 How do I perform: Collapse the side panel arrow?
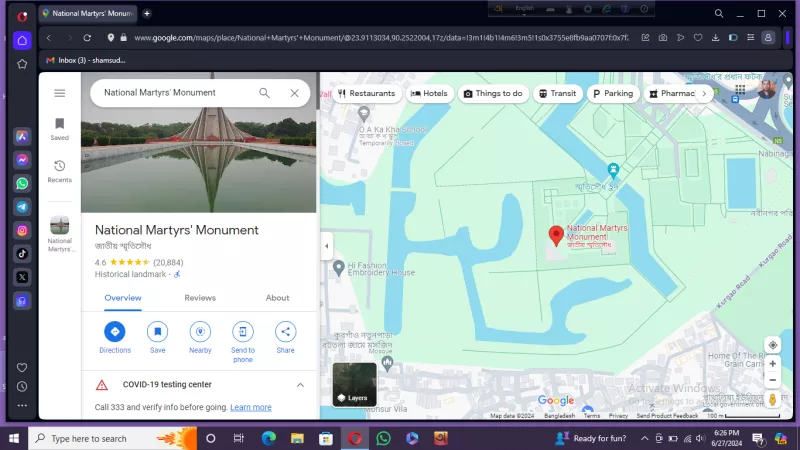(x=327, y=246)
